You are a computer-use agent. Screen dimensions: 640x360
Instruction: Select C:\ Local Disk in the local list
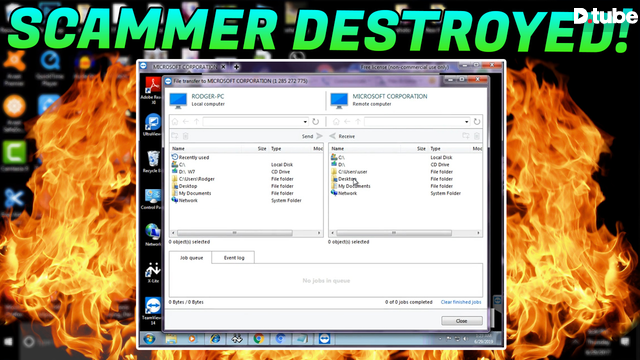247,164
